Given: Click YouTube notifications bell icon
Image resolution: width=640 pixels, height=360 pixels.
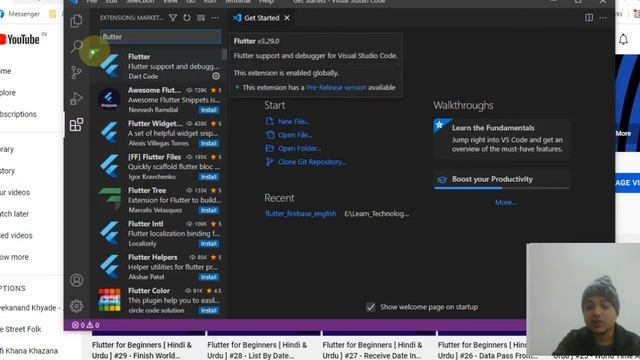Looking at the screenshot, I should tap(623, 39).
